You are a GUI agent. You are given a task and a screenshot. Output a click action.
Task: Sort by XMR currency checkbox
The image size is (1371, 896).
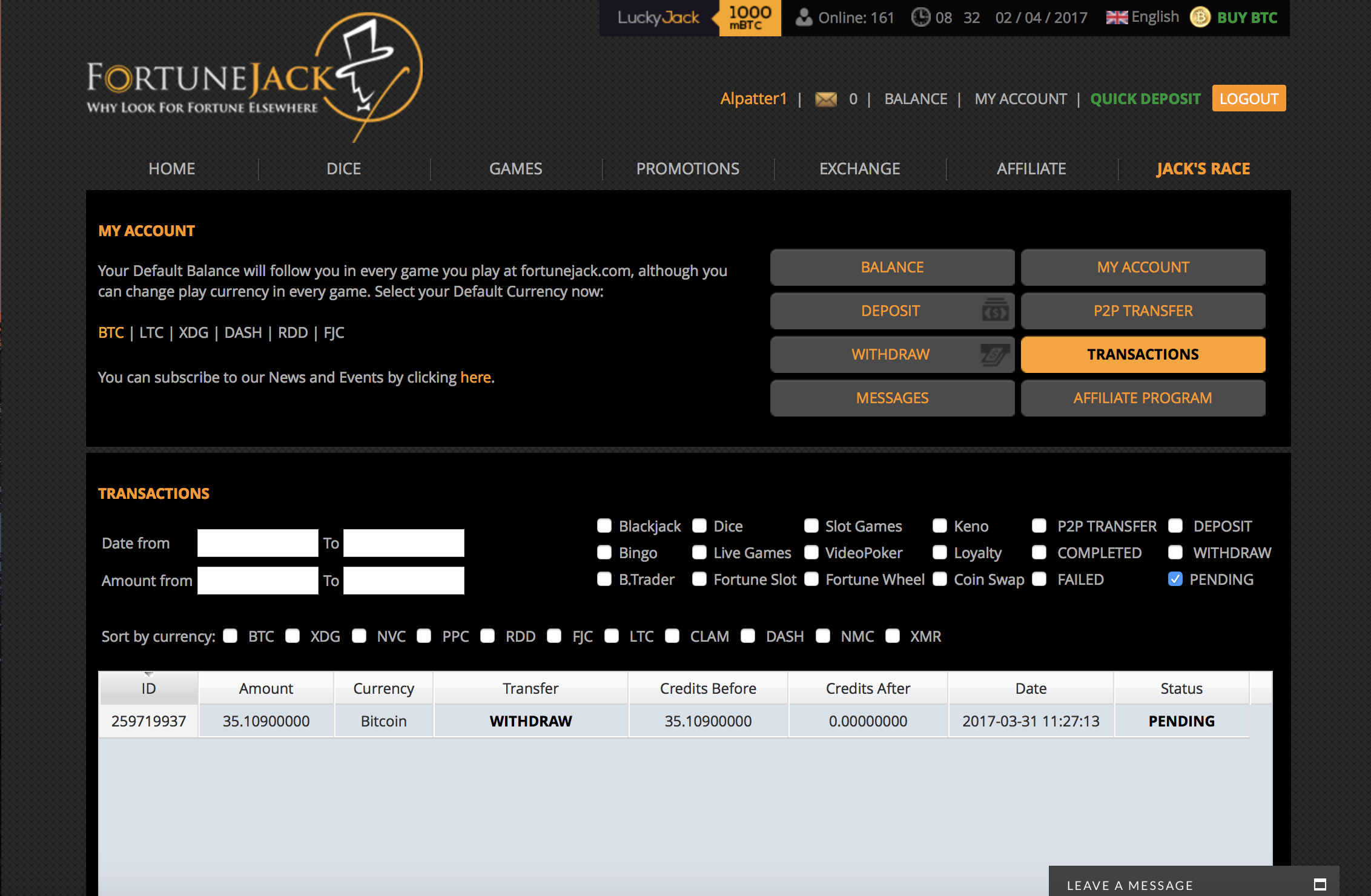(x=893, y=636)
